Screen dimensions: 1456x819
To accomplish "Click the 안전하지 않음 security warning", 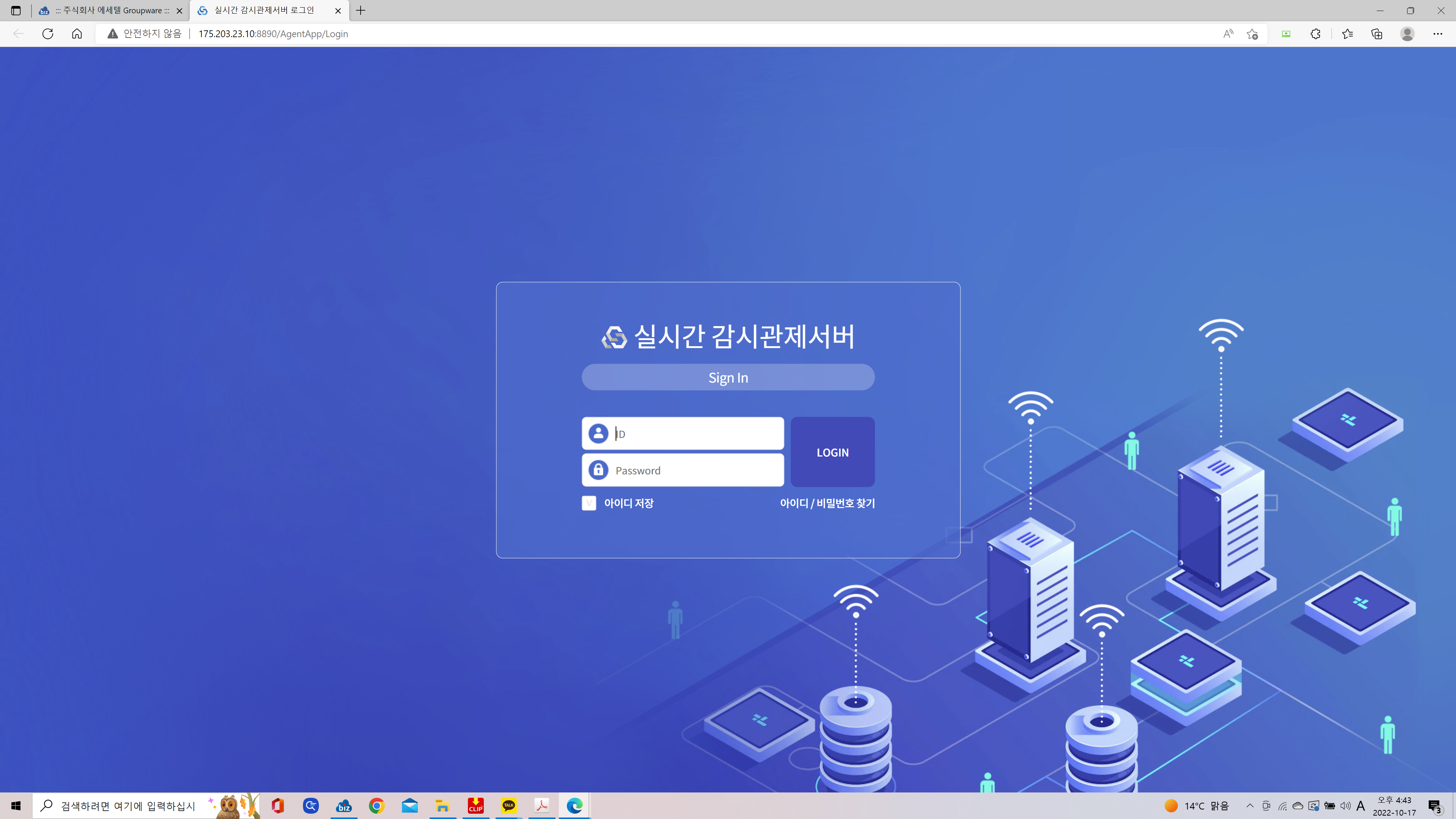I will tap(145, 34).
